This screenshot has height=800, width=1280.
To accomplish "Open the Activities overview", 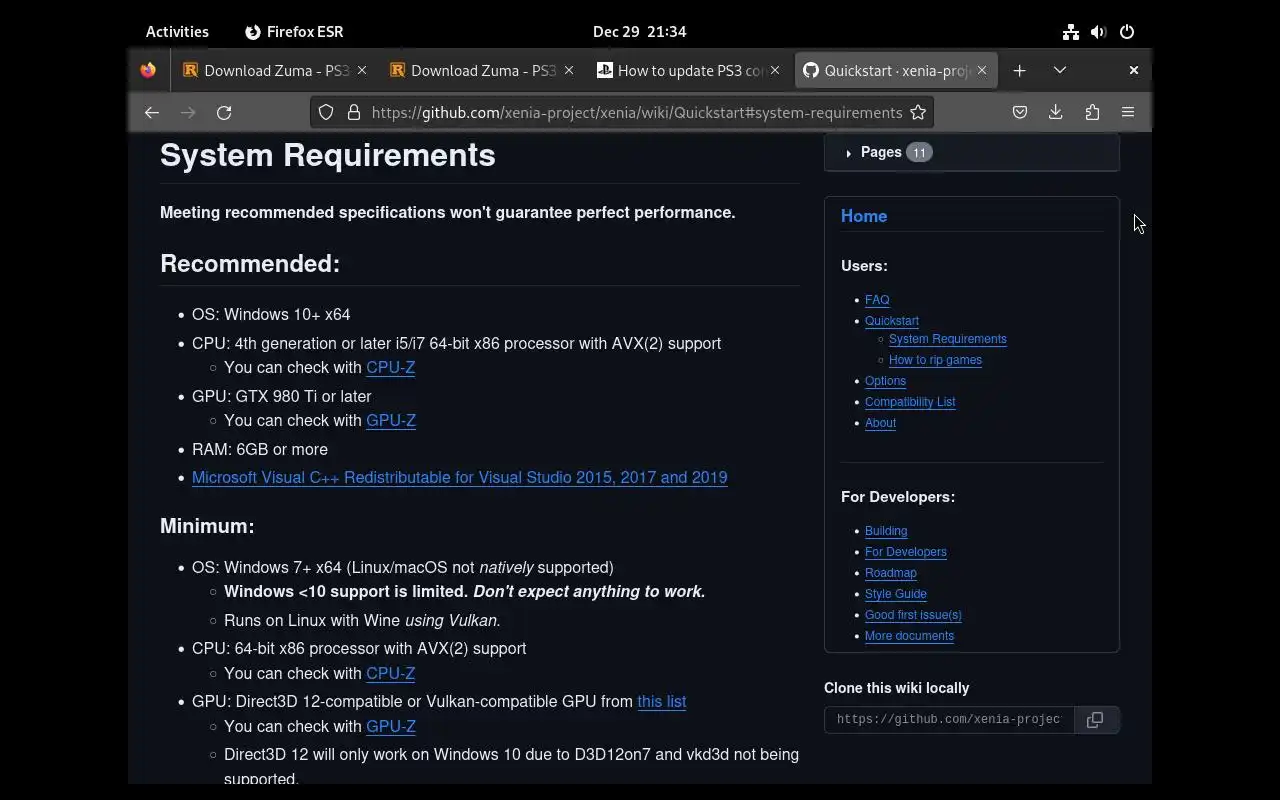I will click(177, 32).
